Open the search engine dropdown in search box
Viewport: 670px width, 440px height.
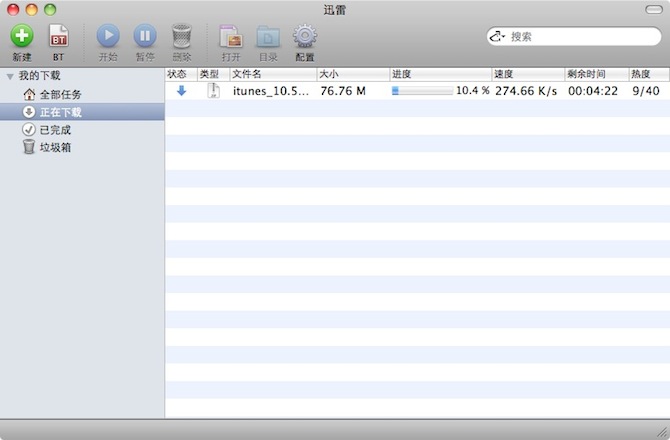click(x=497, y=37)
